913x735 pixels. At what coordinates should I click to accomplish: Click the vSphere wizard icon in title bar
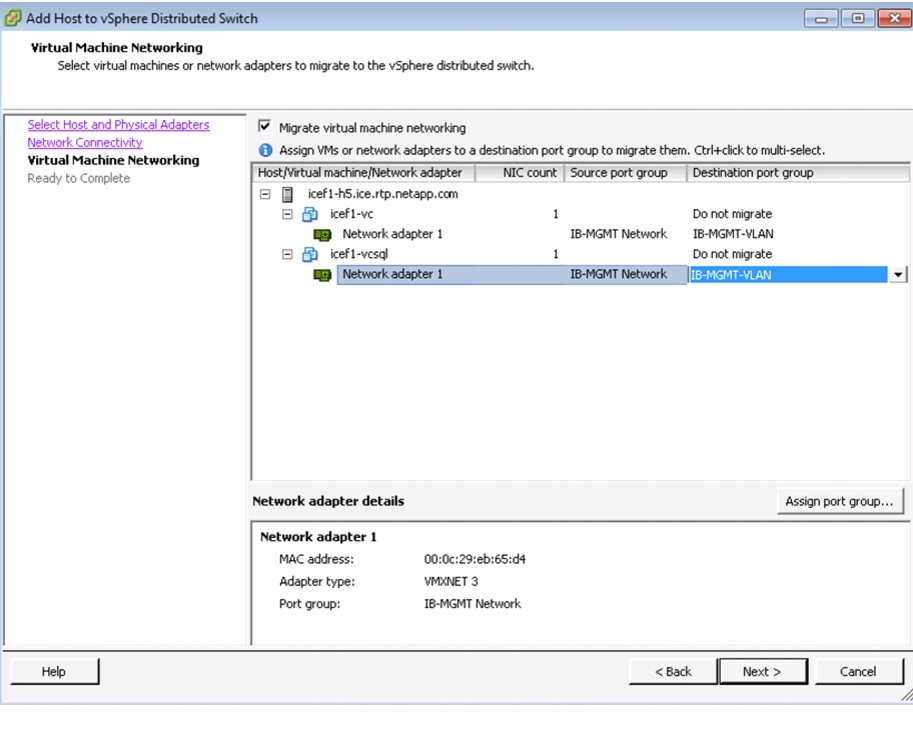click(x=12, y=18)
